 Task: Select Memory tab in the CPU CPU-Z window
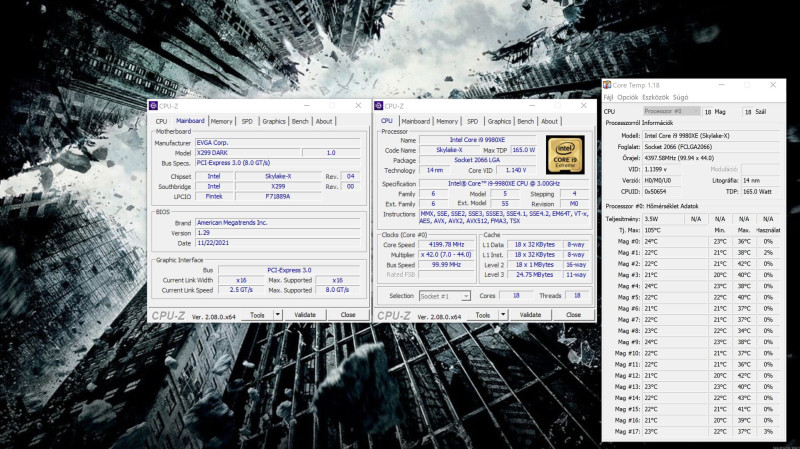447,121
